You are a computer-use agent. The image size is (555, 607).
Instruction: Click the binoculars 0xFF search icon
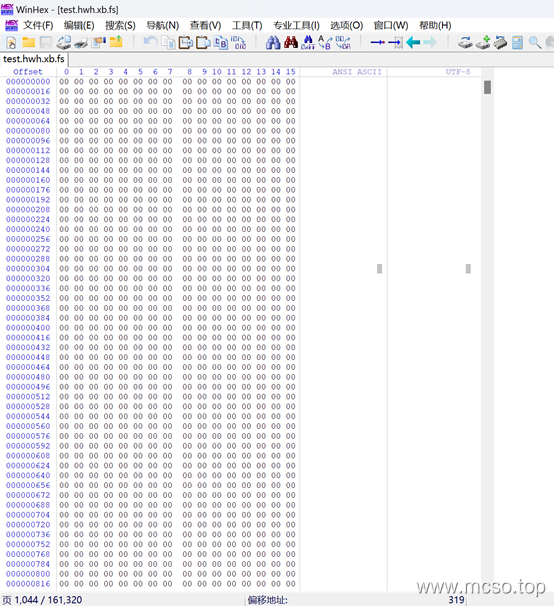(308, 43)
